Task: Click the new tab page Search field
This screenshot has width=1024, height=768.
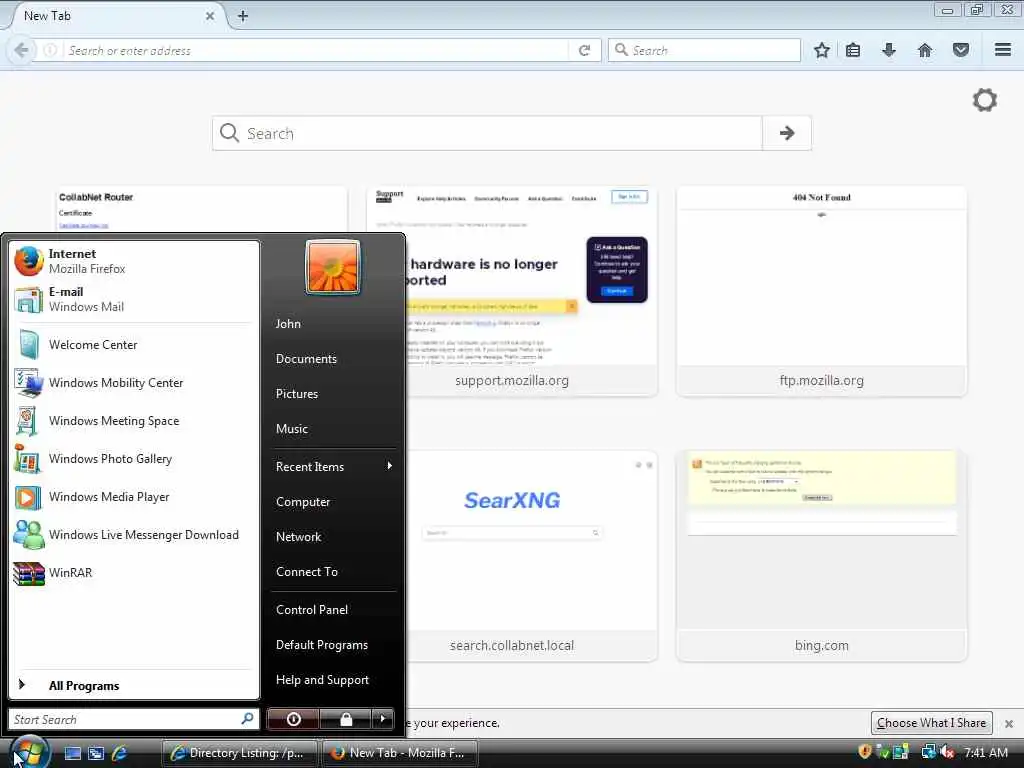Action: coord(487,133)
